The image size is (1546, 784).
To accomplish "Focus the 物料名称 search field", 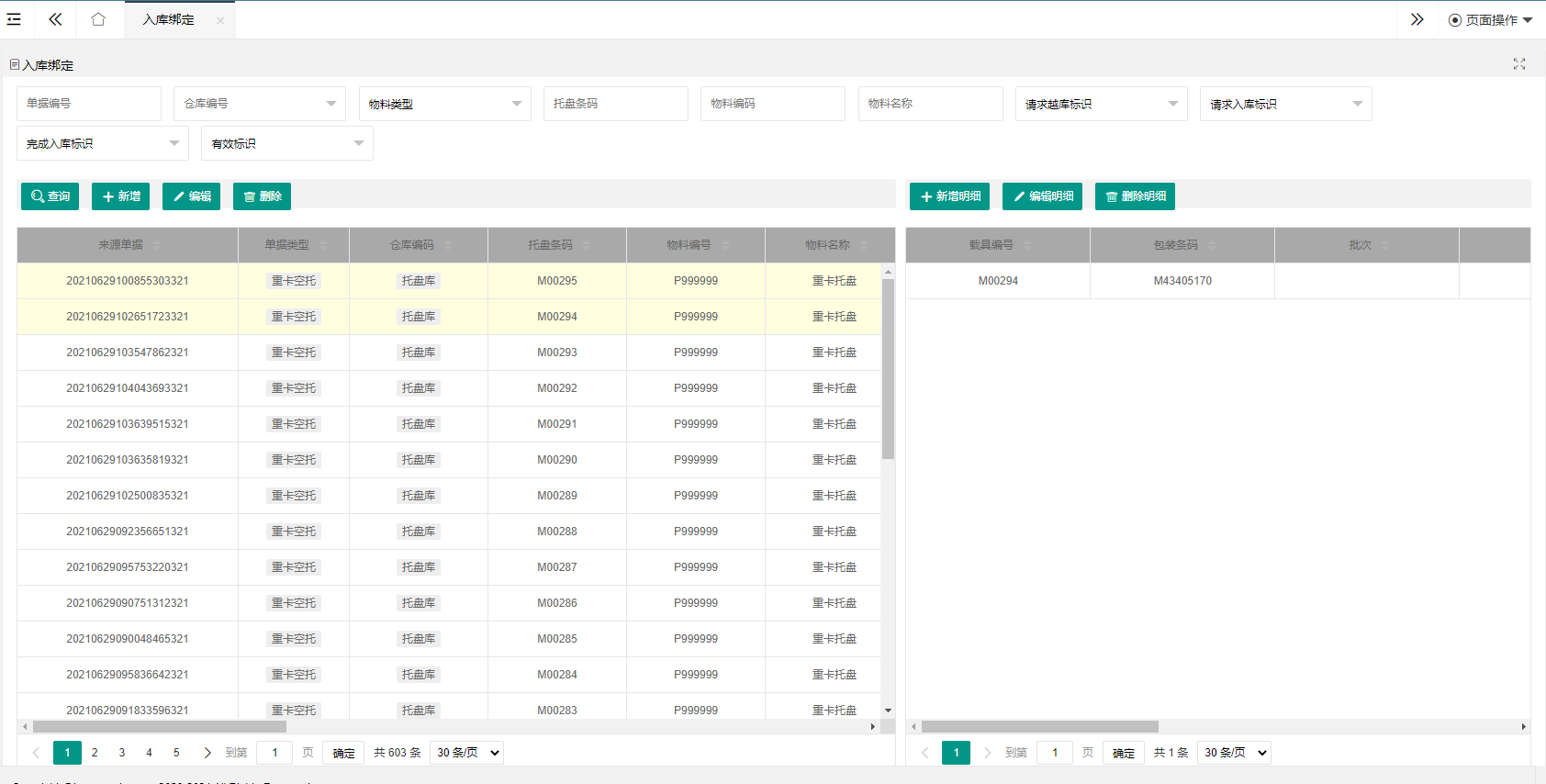I will [931, 104].
